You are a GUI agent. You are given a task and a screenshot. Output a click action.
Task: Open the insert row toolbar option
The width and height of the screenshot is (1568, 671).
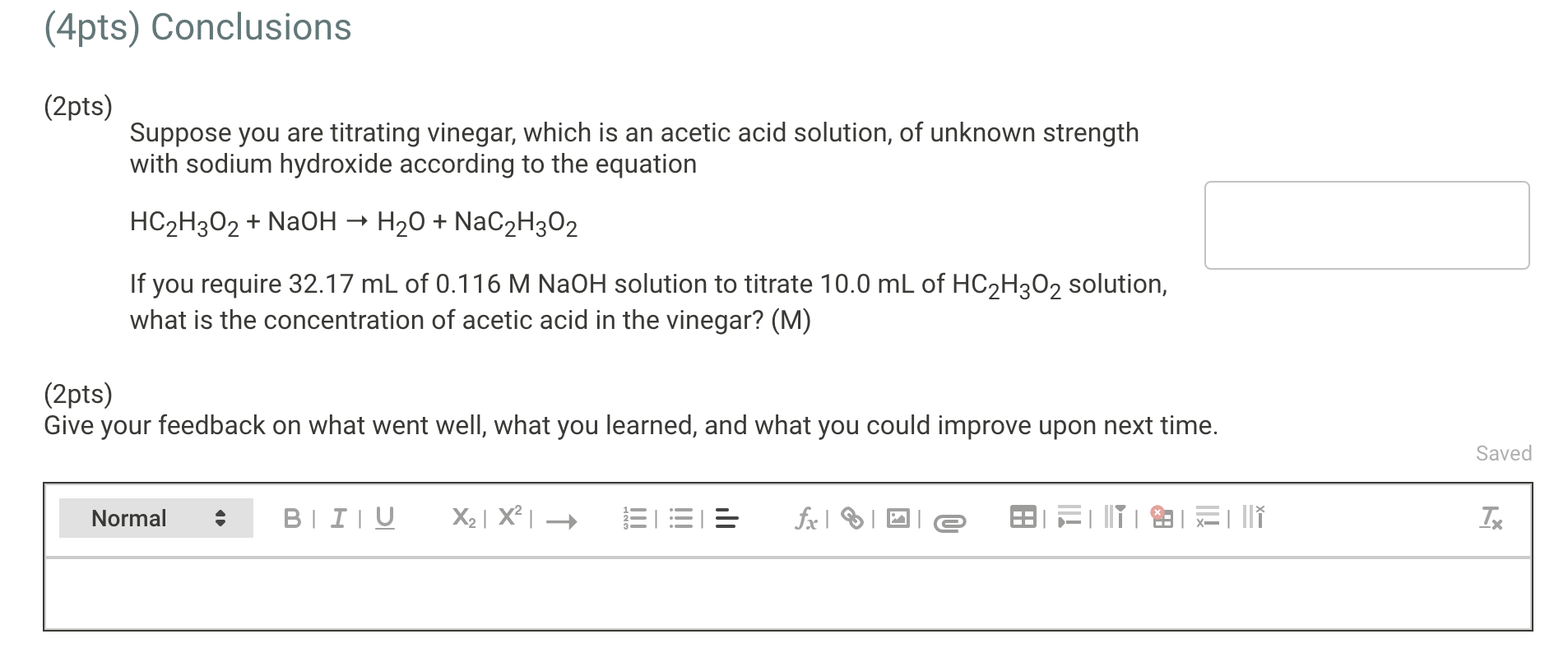pyautogui.click(x=1068, y=518)
